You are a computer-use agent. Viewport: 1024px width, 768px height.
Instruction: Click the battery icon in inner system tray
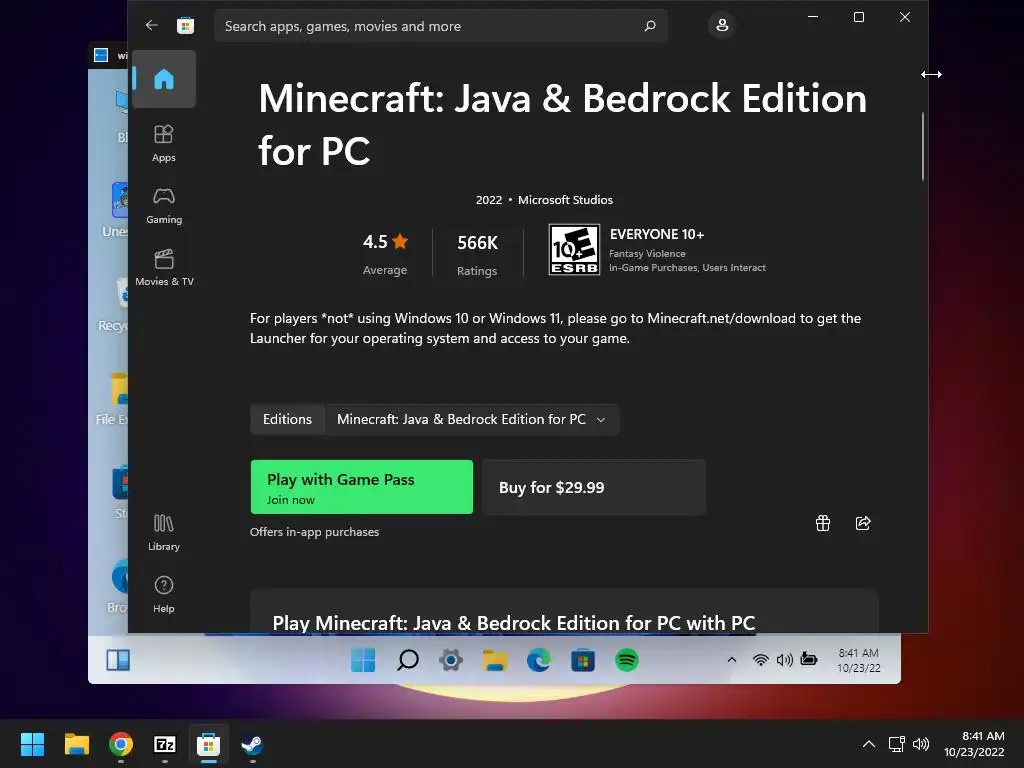(808, 659)
